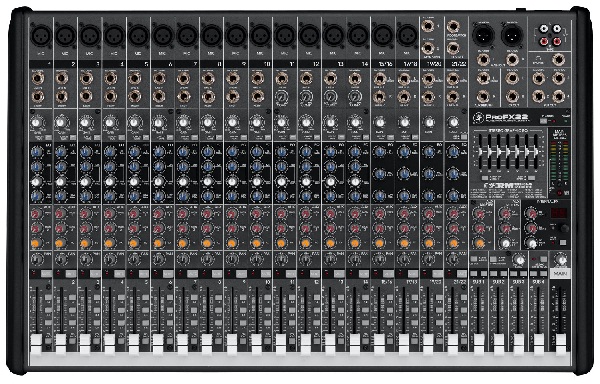Click the FX preset number display
This screenshot has width=600, height=384.
[559, 214]
